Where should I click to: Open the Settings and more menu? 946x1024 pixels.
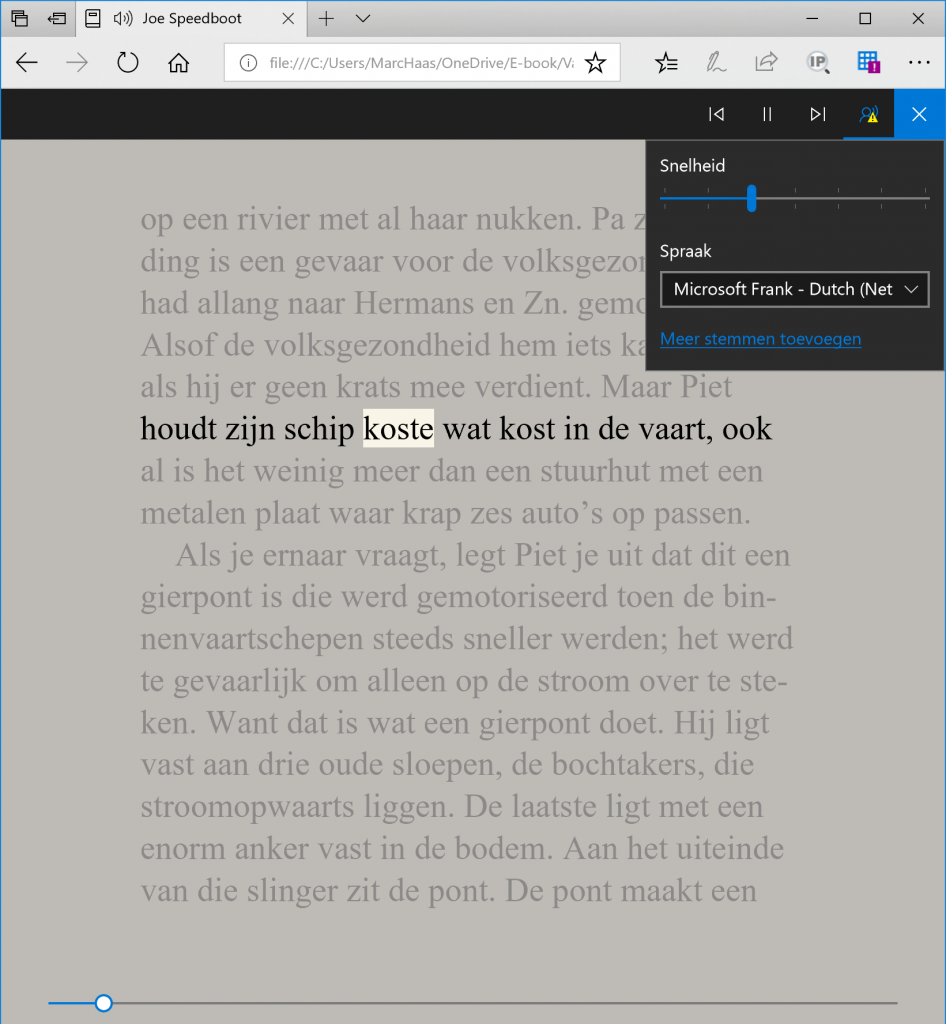919,63
